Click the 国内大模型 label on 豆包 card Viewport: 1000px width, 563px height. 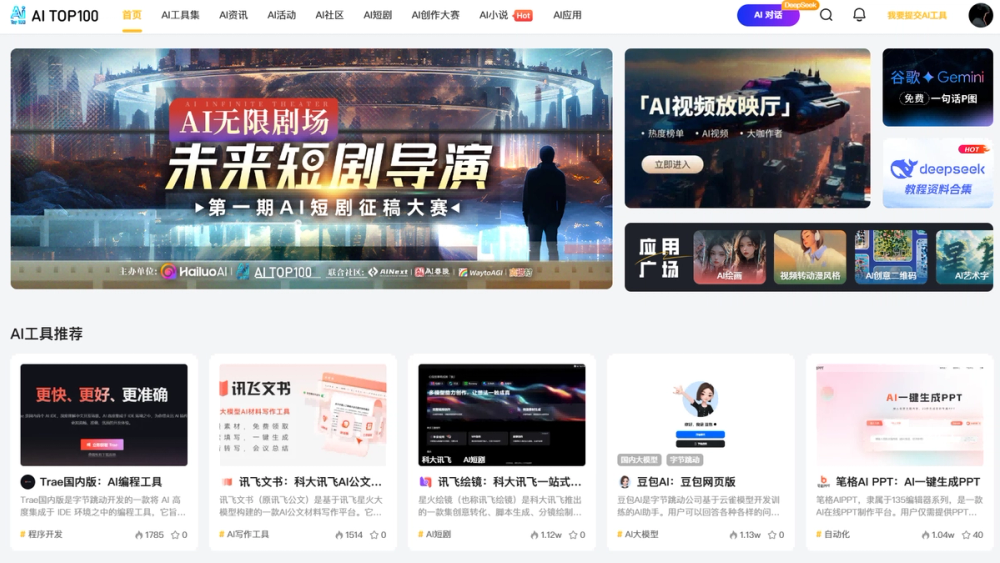639,460
